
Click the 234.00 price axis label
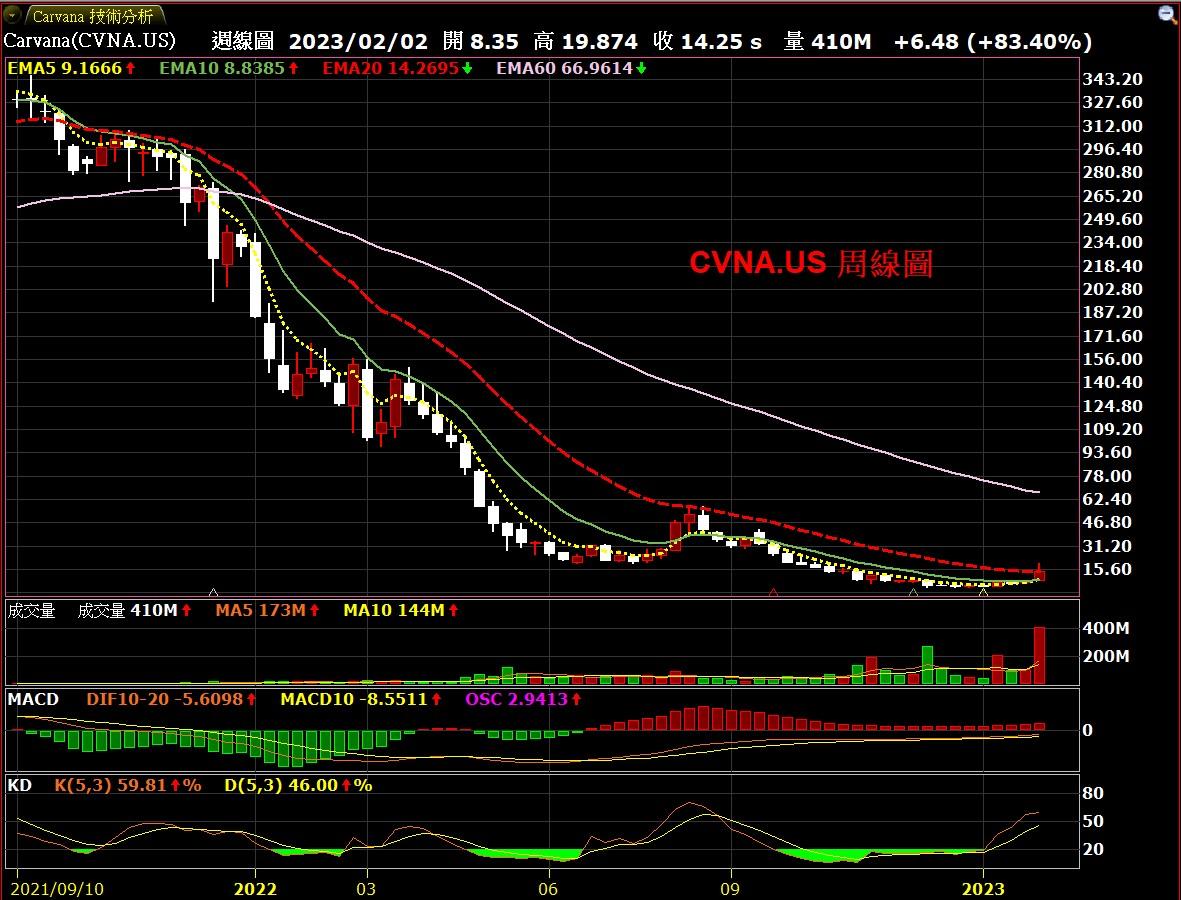[x=1112, y=243]
